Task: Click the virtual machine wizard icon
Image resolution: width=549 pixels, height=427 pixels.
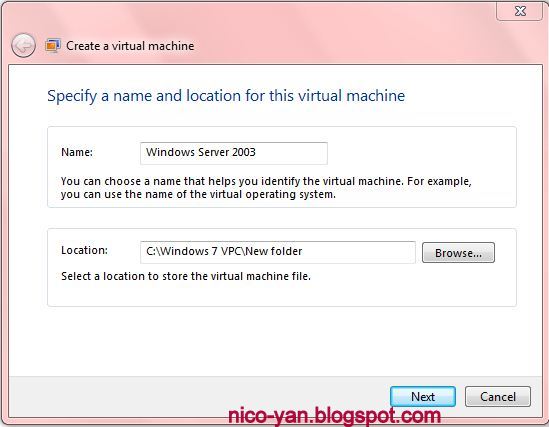Action: click(53, 46)
